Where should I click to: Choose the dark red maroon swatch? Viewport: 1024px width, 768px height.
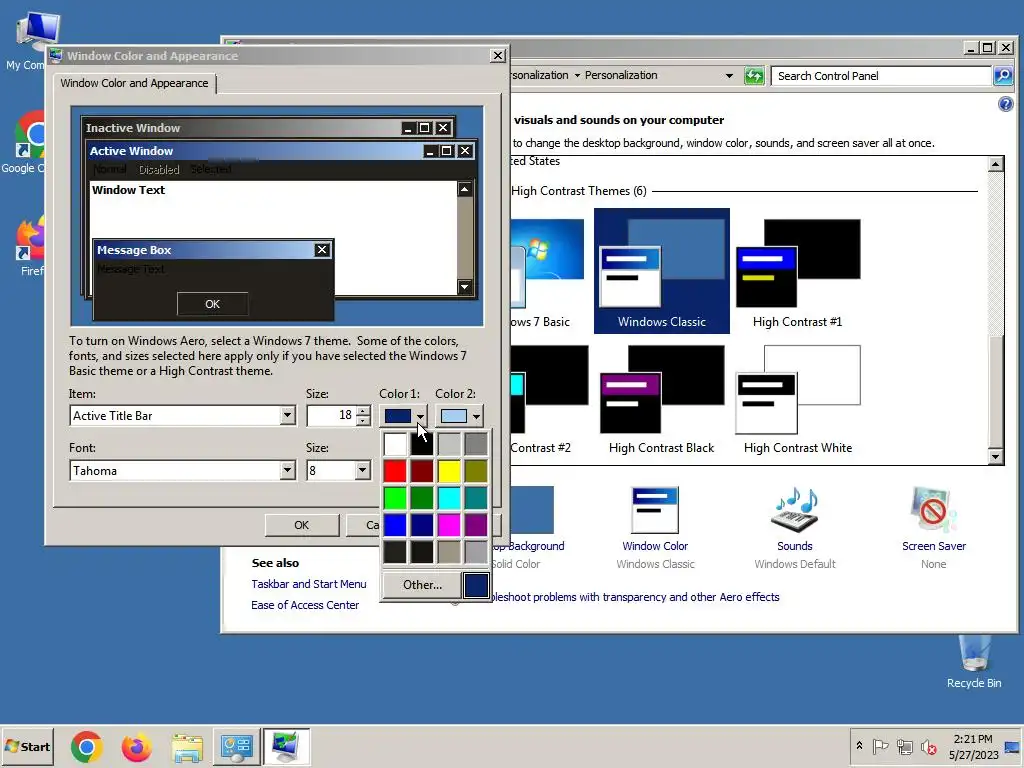coord(422,471)
